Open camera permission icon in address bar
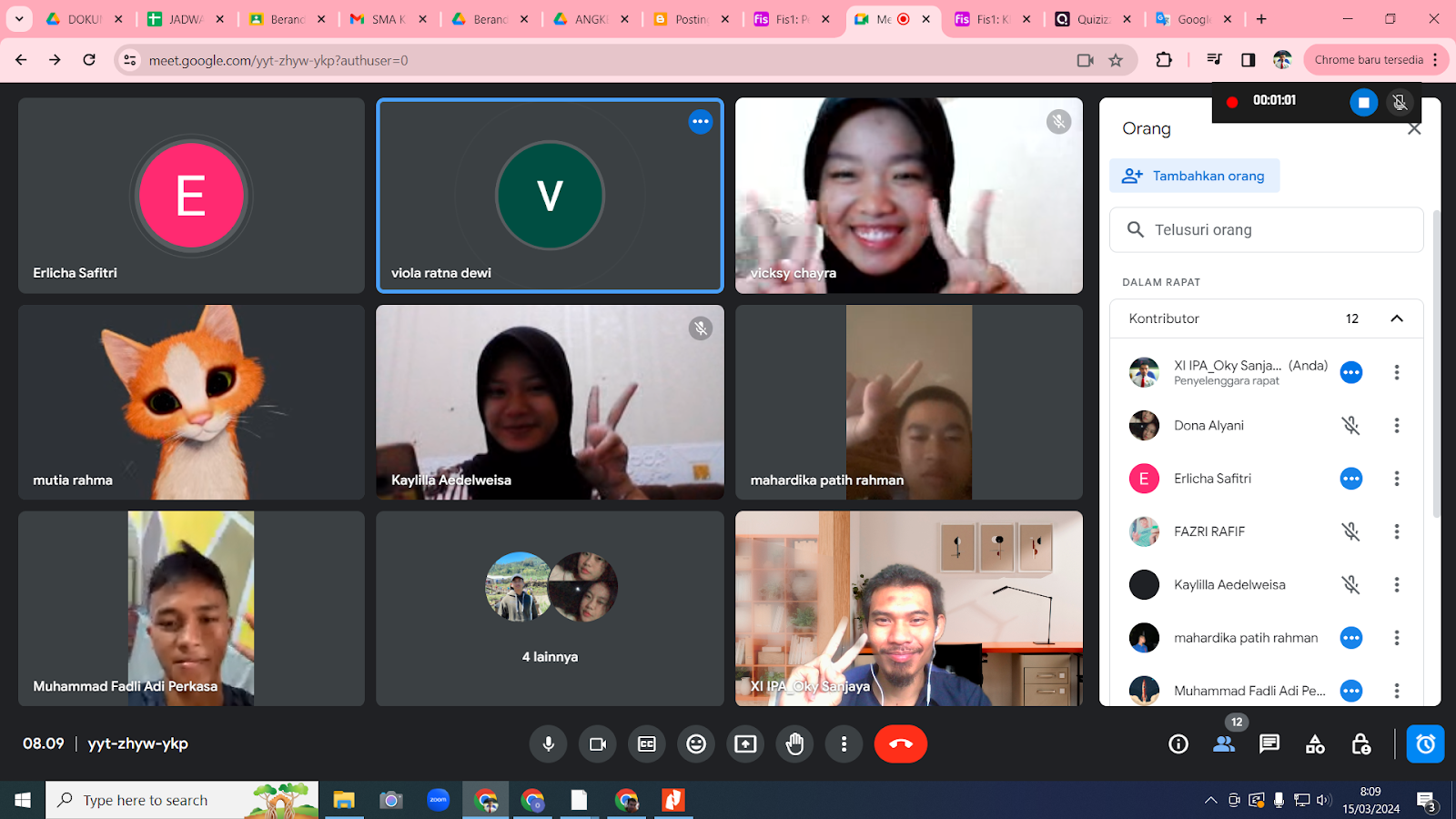Image resolution: width=1456 pixels, height=819 pixels. [x=1085, y=60]
